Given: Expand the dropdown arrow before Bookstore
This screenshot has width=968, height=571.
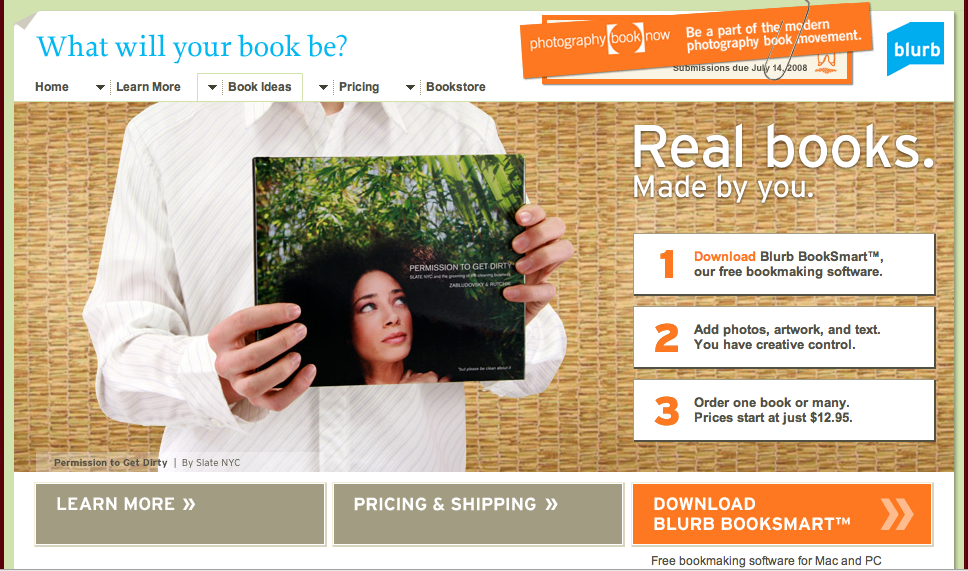Looking at the screenshot, I should [410, 88].
